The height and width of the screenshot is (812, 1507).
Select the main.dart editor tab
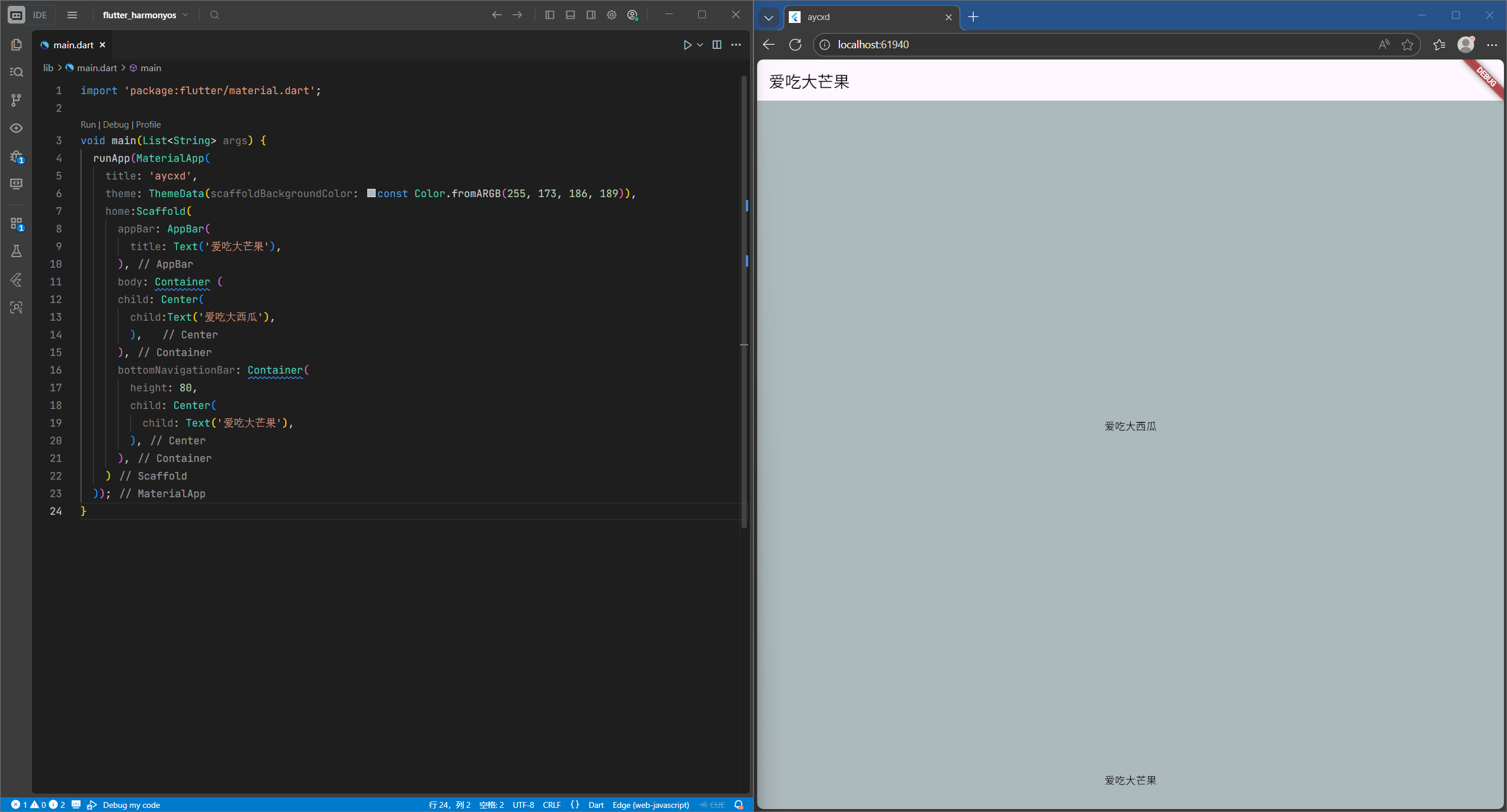pyautogui.click(x=73, y=45)
